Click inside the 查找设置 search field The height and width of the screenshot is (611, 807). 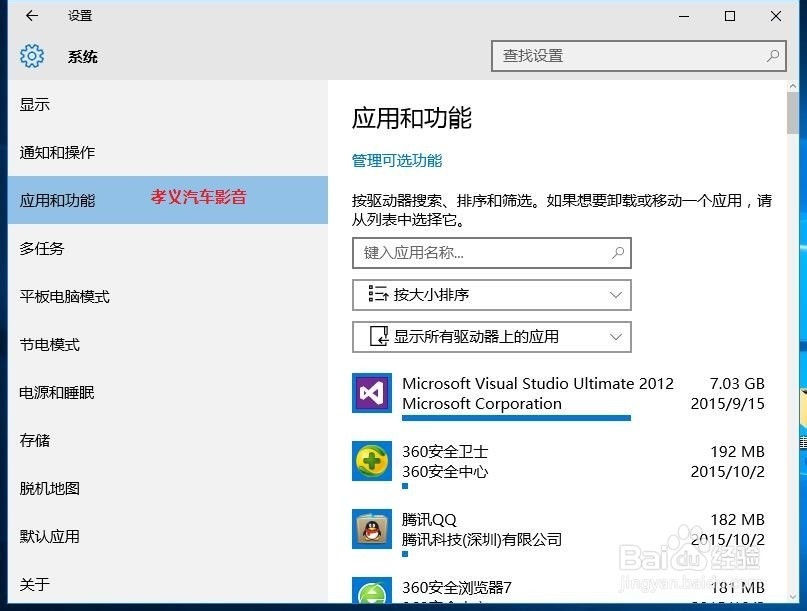(x=639, y=56)
